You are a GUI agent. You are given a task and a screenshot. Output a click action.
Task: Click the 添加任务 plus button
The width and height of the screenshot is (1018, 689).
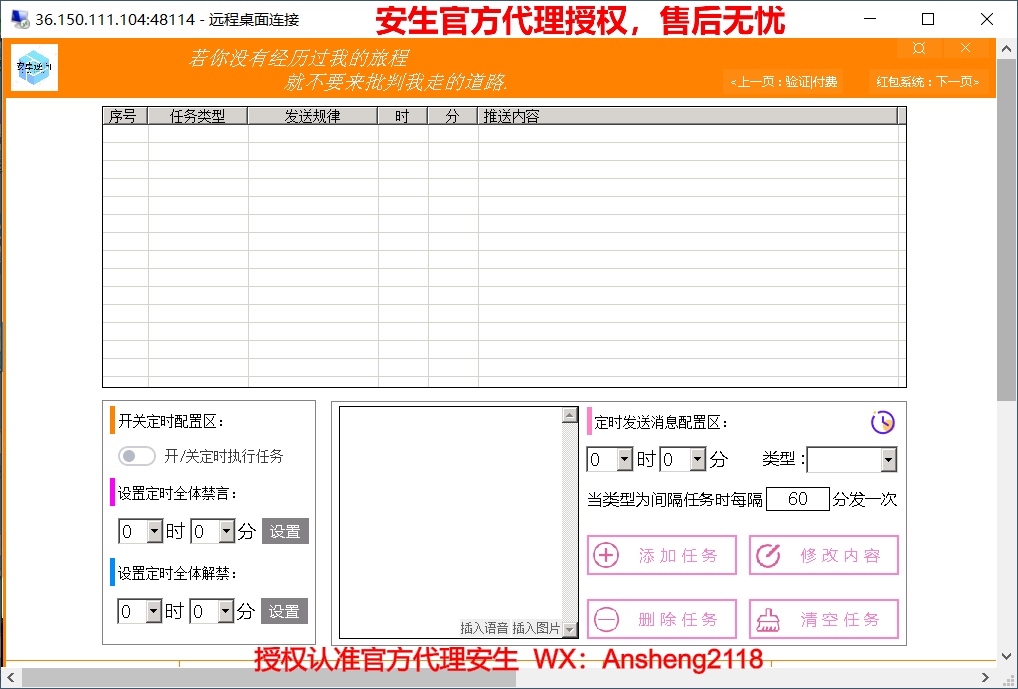662,555
